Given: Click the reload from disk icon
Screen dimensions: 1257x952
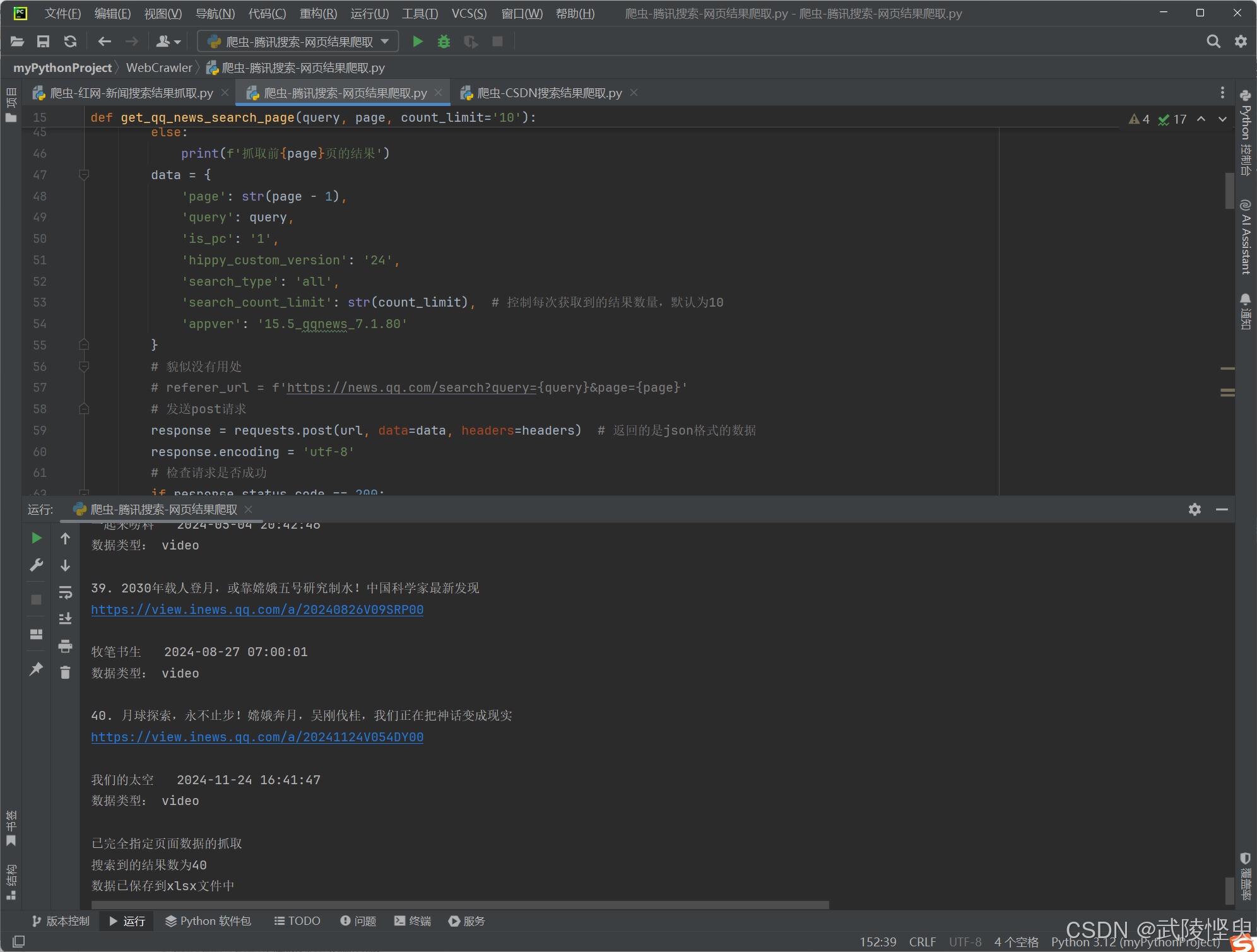Looking at the screenshot, I should pos(70,42).
